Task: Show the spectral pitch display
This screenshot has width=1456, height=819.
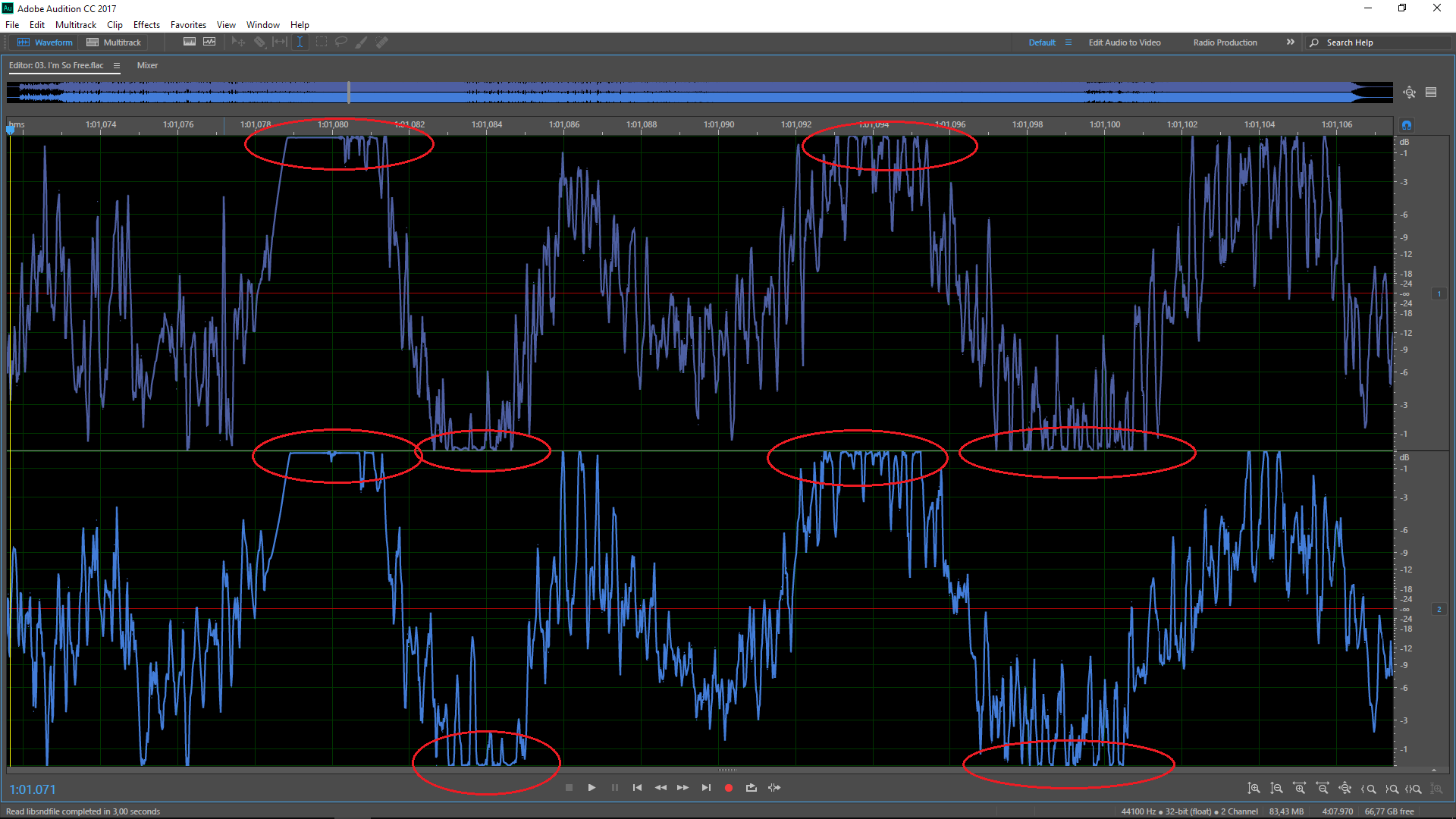Action: click(x=209, y=42)
